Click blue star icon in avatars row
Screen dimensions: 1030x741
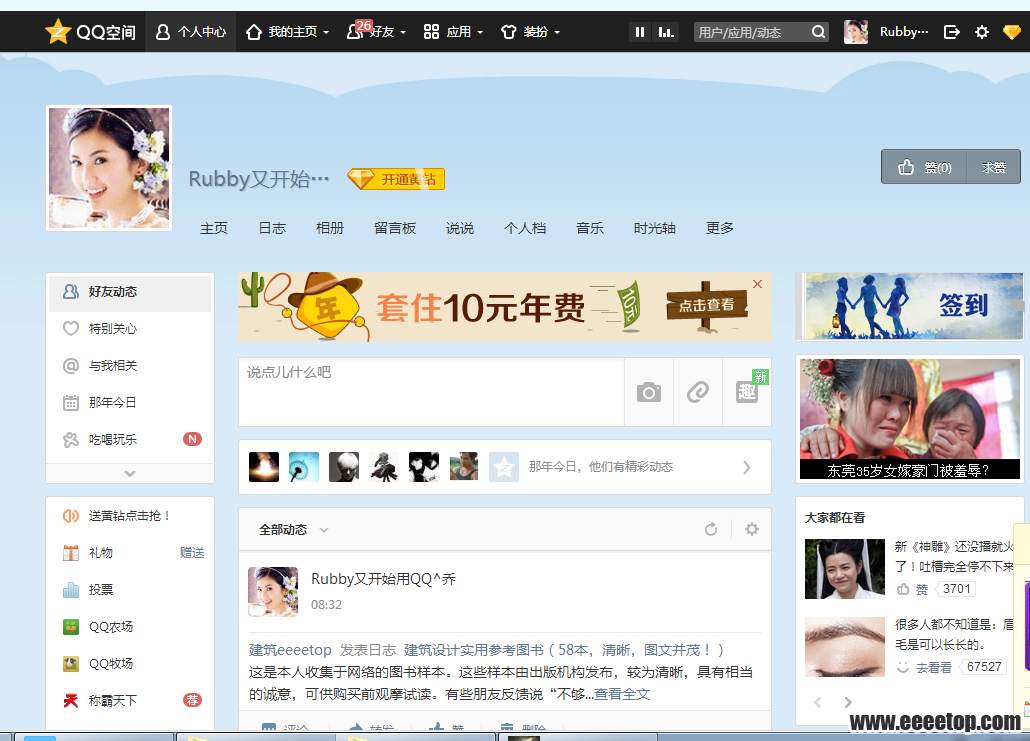pyautogui.click(x=504, y=467)
